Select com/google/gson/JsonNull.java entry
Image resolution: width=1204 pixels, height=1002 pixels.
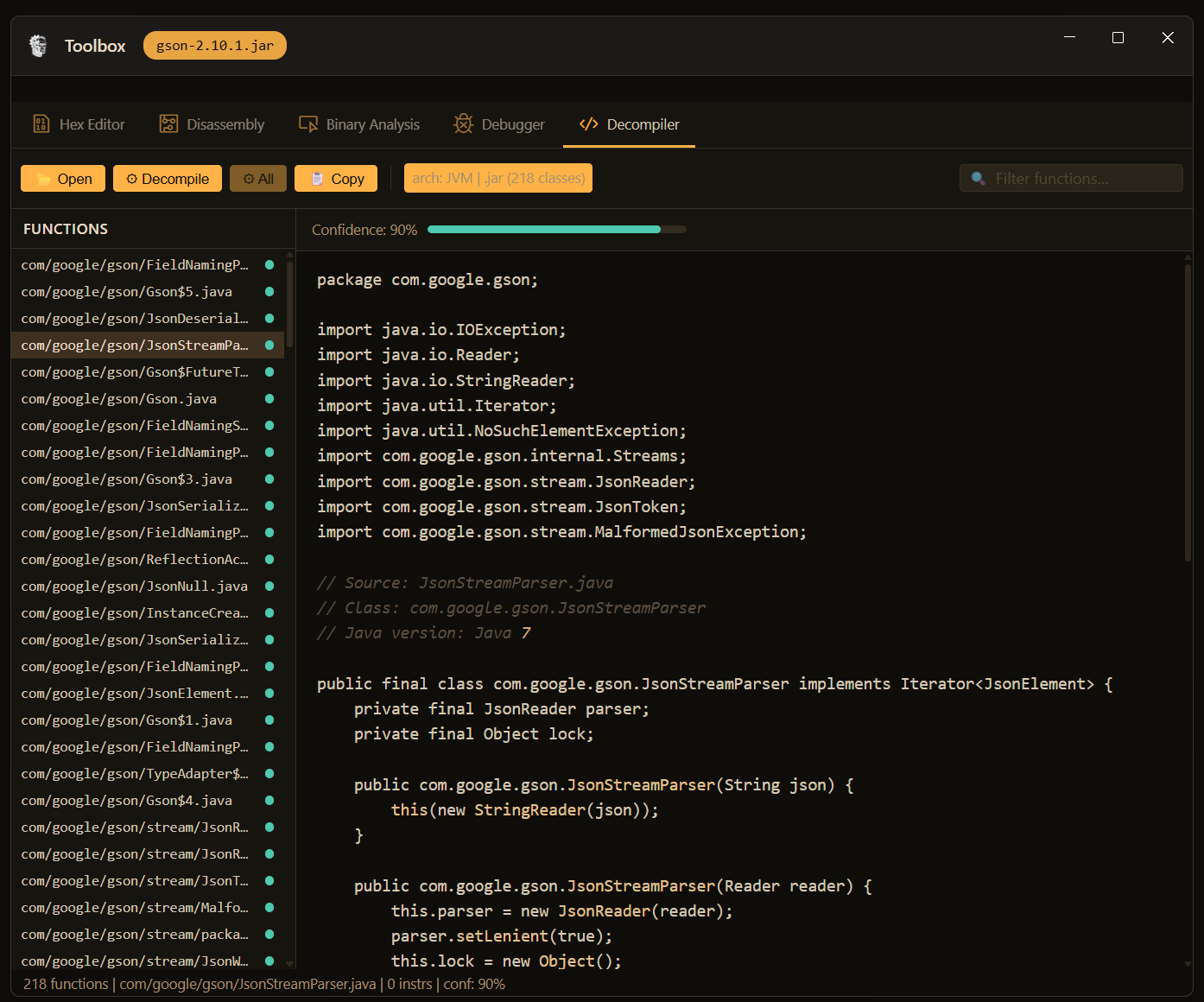tap(148, 587)
